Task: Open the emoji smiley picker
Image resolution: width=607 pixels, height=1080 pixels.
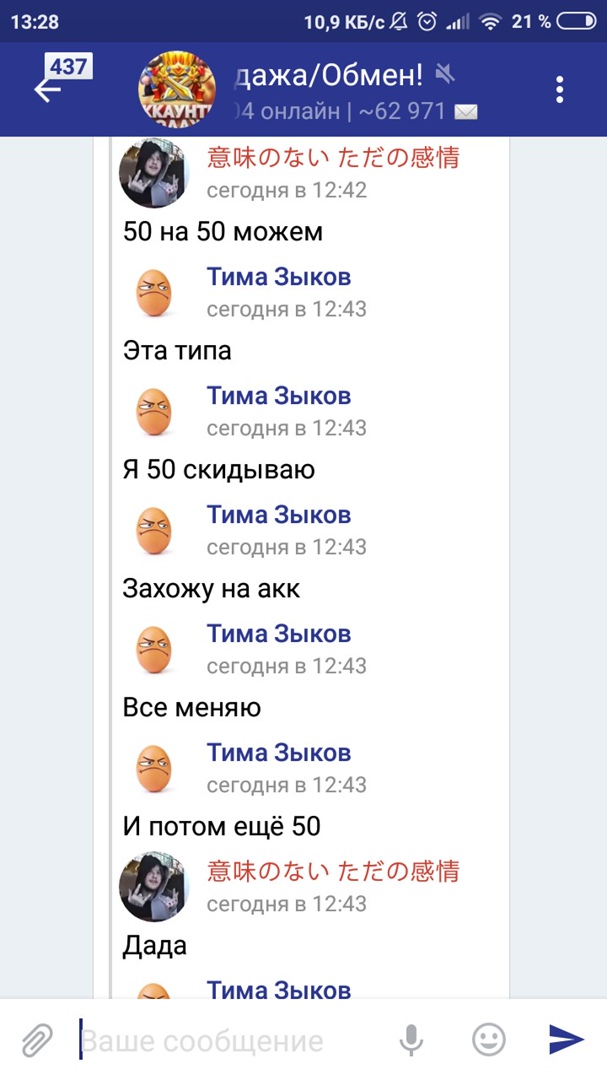Action: (x=488, y=1040)
